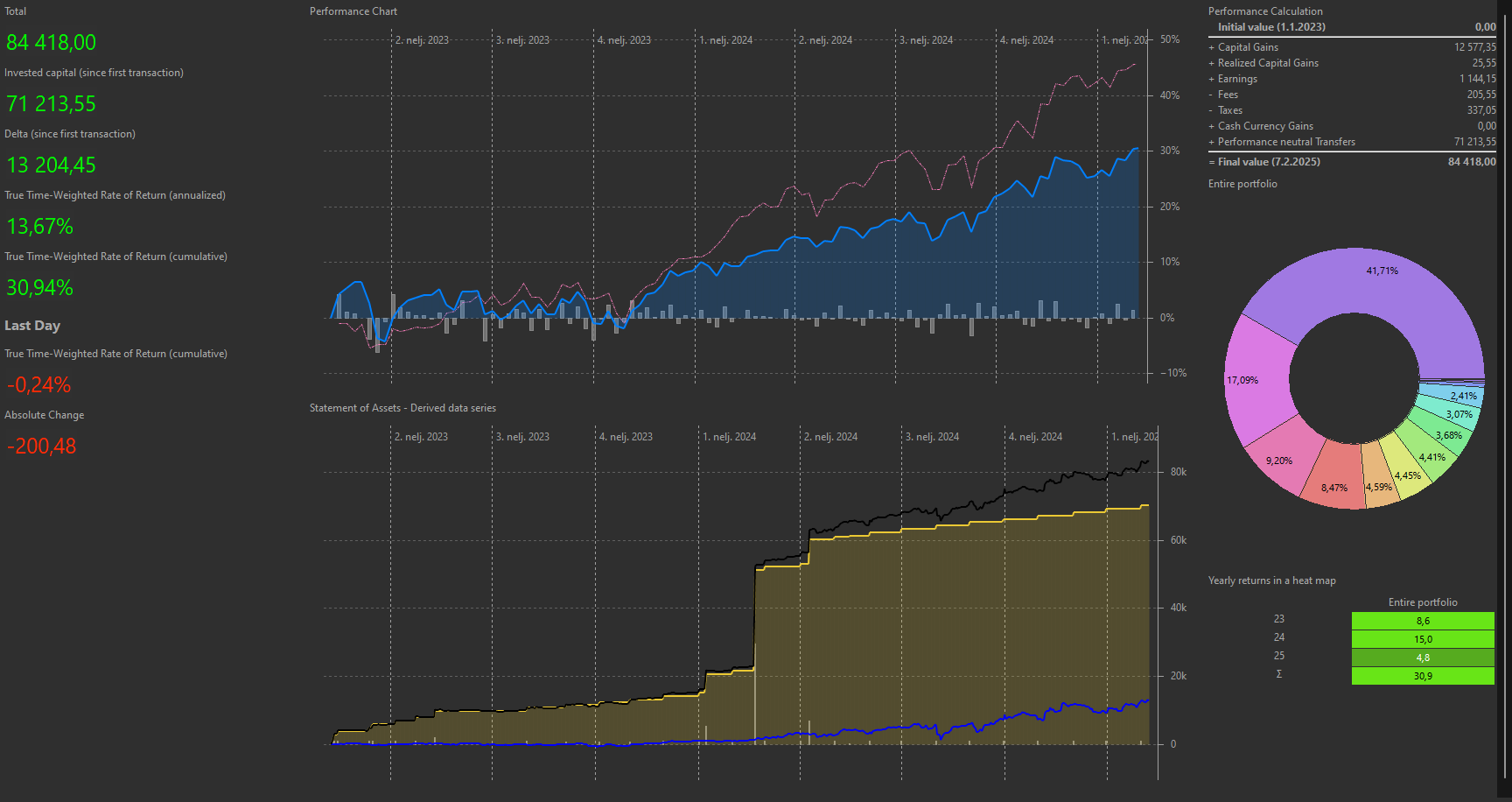The width and height of the screenshot is (1512, 802).
Task: Click the Entire portfolio heat map header
Action: (x=1423, y=601)
